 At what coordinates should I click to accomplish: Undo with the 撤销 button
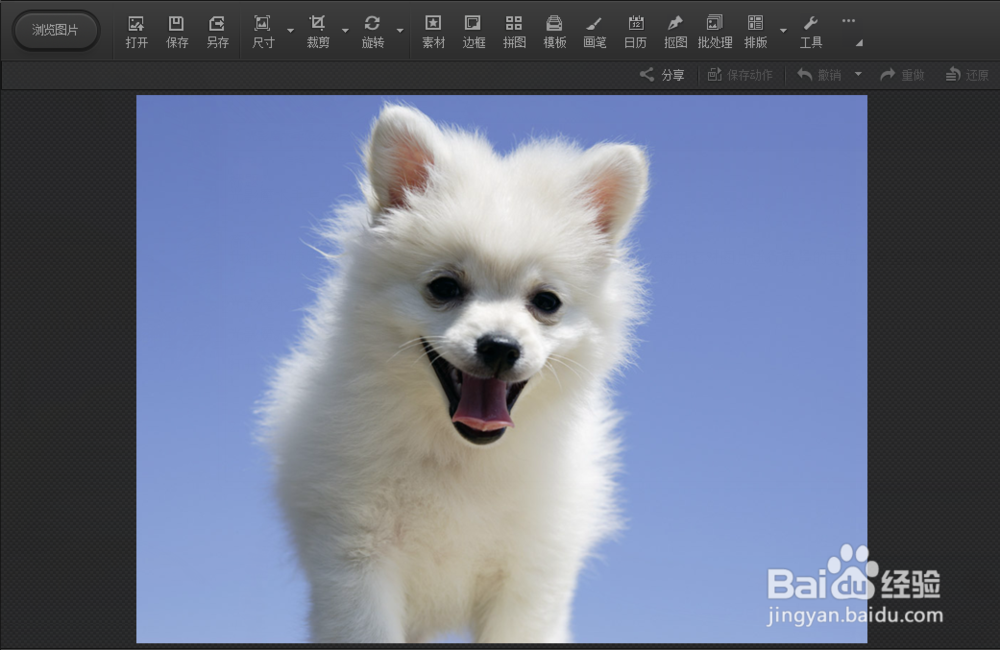pyautogui.click(x=820, y=75)
